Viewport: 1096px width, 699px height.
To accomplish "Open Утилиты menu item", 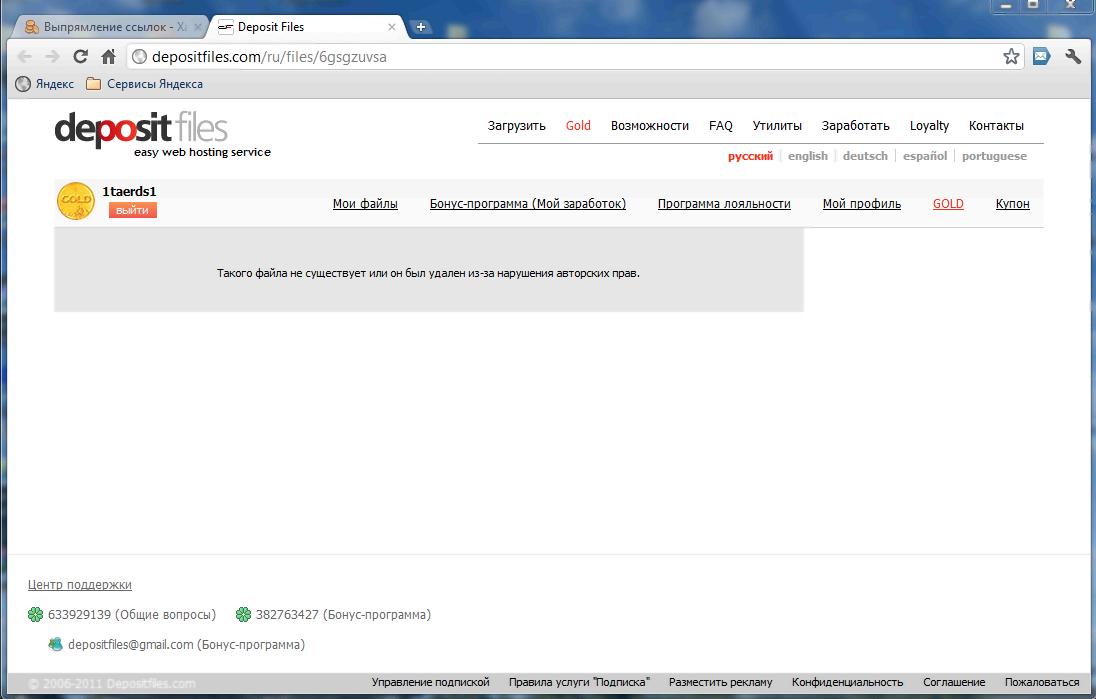I will (777, 126).
